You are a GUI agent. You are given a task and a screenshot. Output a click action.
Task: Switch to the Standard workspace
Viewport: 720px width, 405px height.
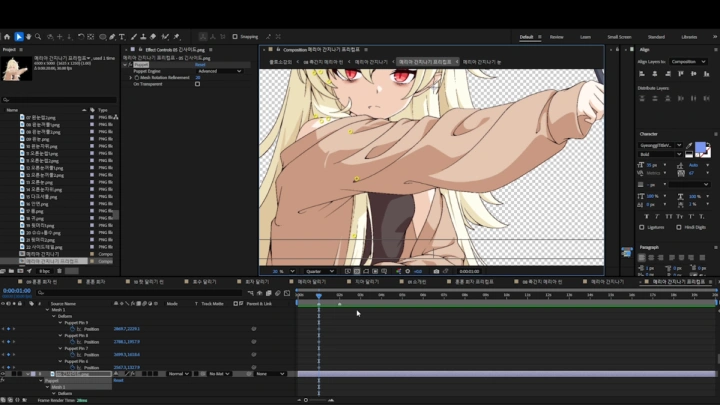[x=656, y=37]
